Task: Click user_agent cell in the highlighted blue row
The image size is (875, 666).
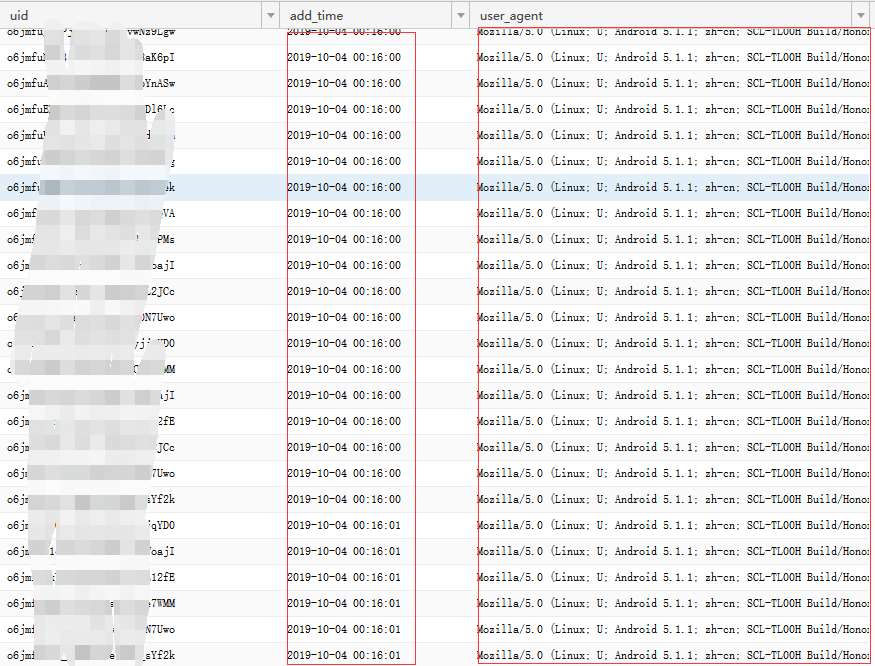Action: (x=672, y=187)
